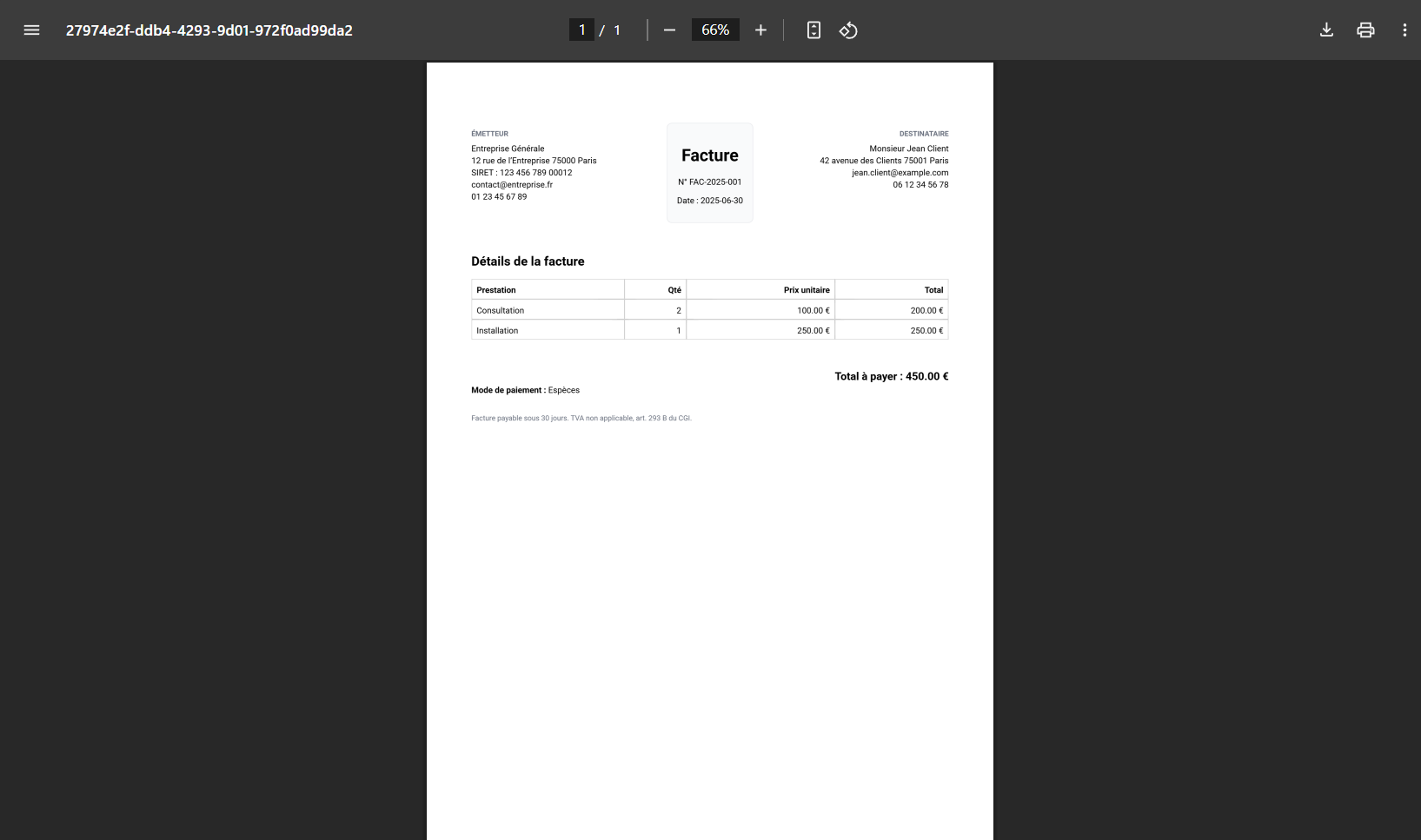Click the Prestation column header

pos(496,290)
